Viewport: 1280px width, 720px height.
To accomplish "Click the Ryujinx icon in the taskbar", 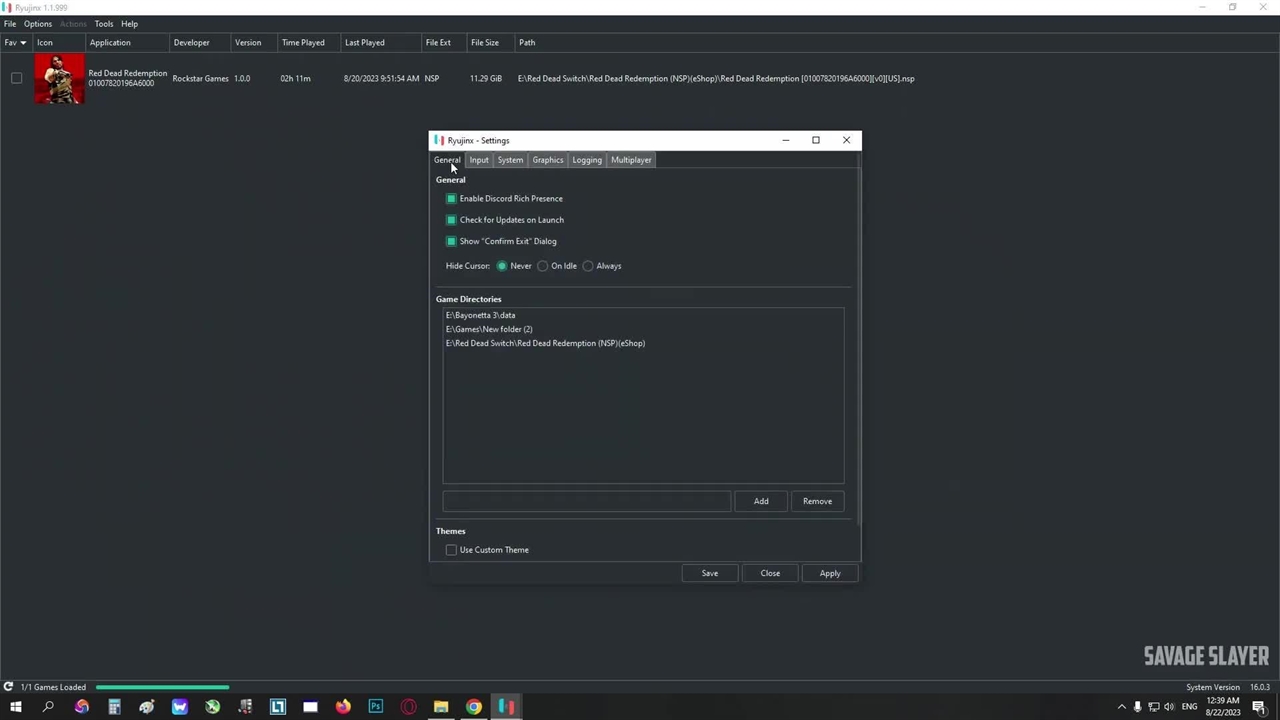I will tap(506, 707).
